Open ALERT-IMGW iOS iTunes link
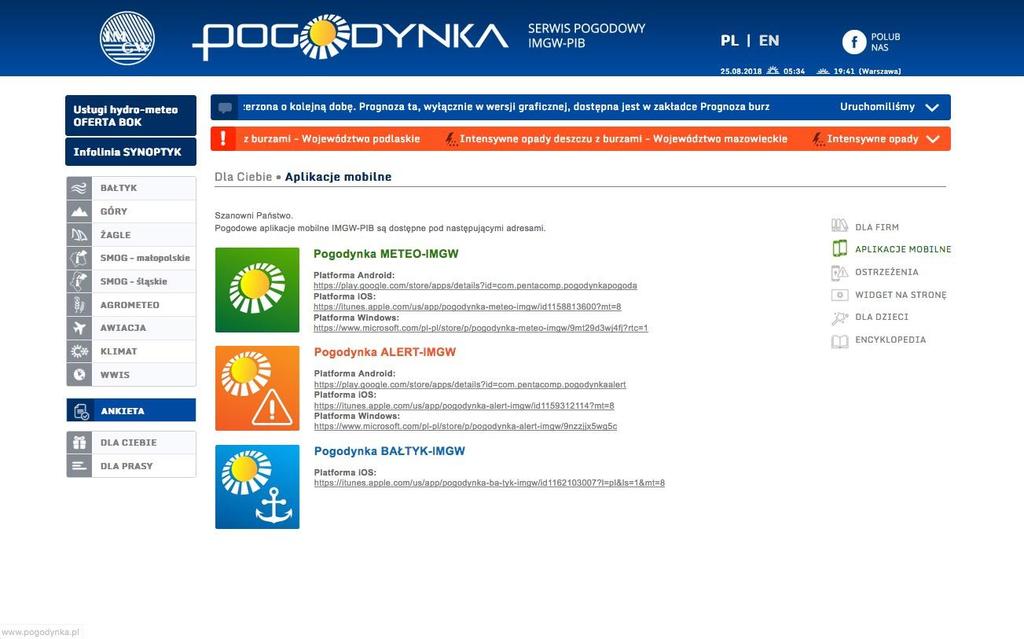 point(464,406)
